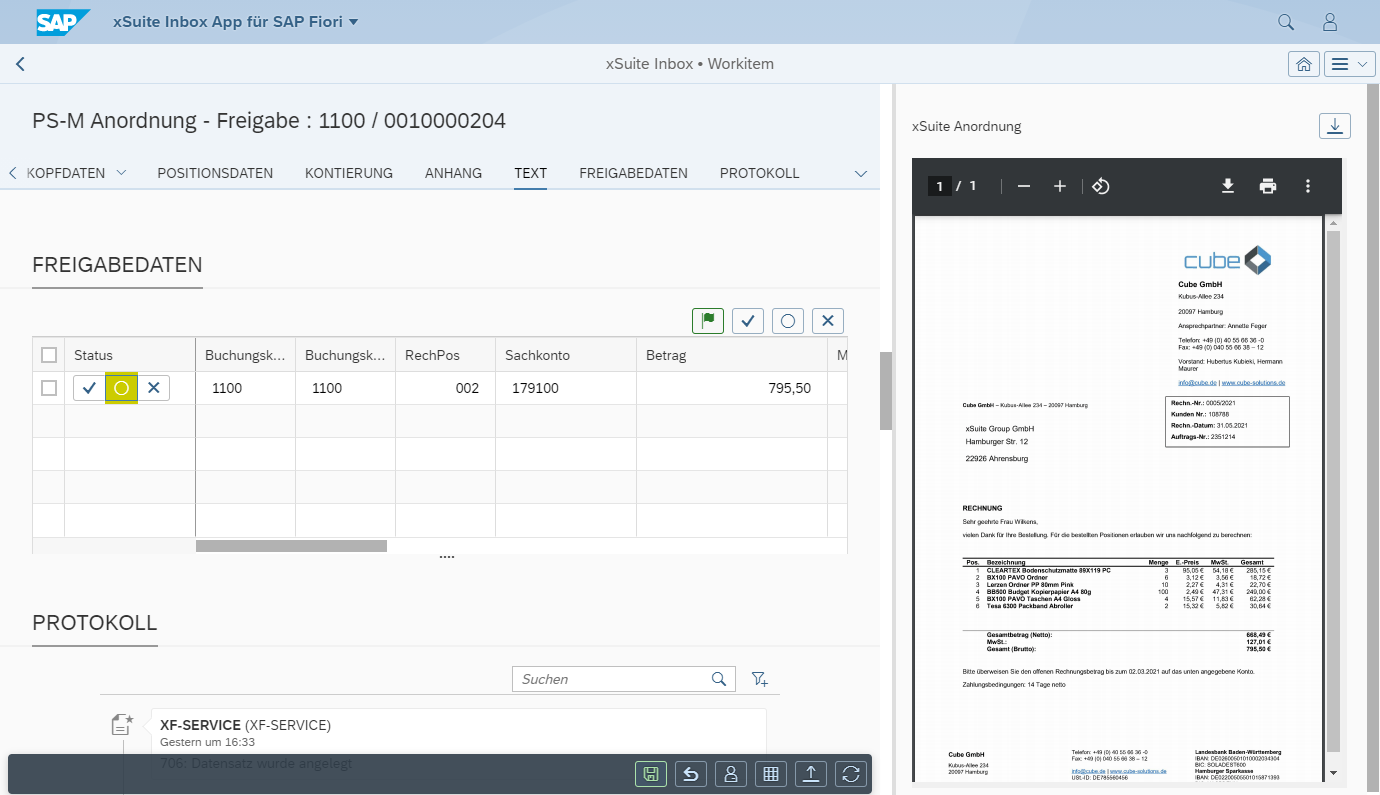Set row status to rejected X

point(153,388)
